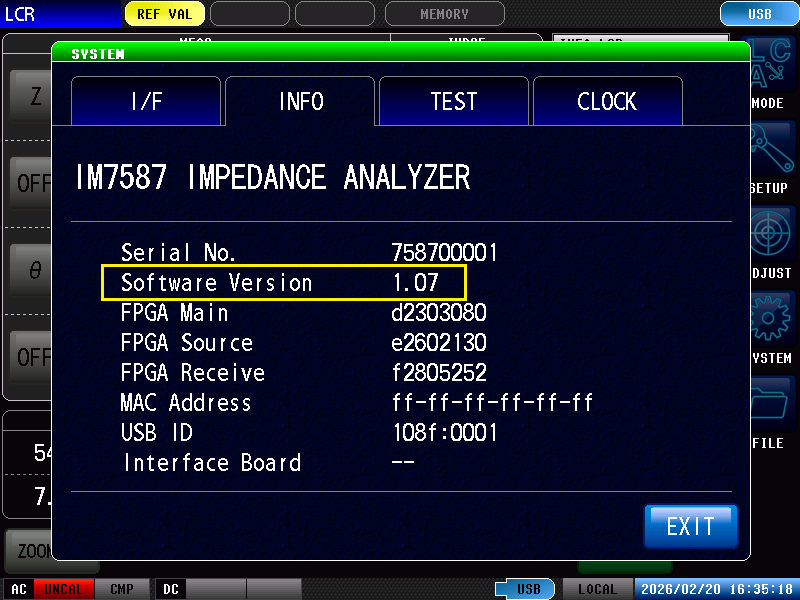Click the red UNCAL status indicator
Viewport: 800px width, 600px height.
63,589
